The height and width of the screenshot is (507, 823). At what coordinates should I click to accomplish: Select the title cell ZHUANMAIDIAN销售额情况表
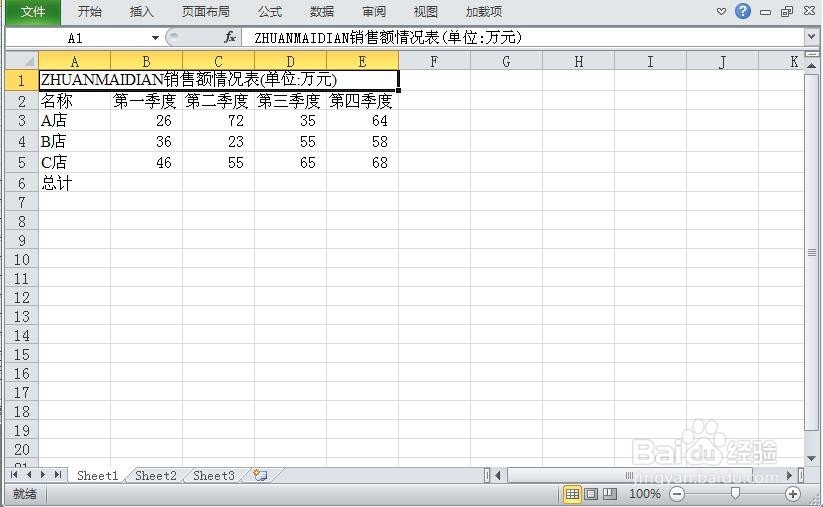click(x=218, y=80)
